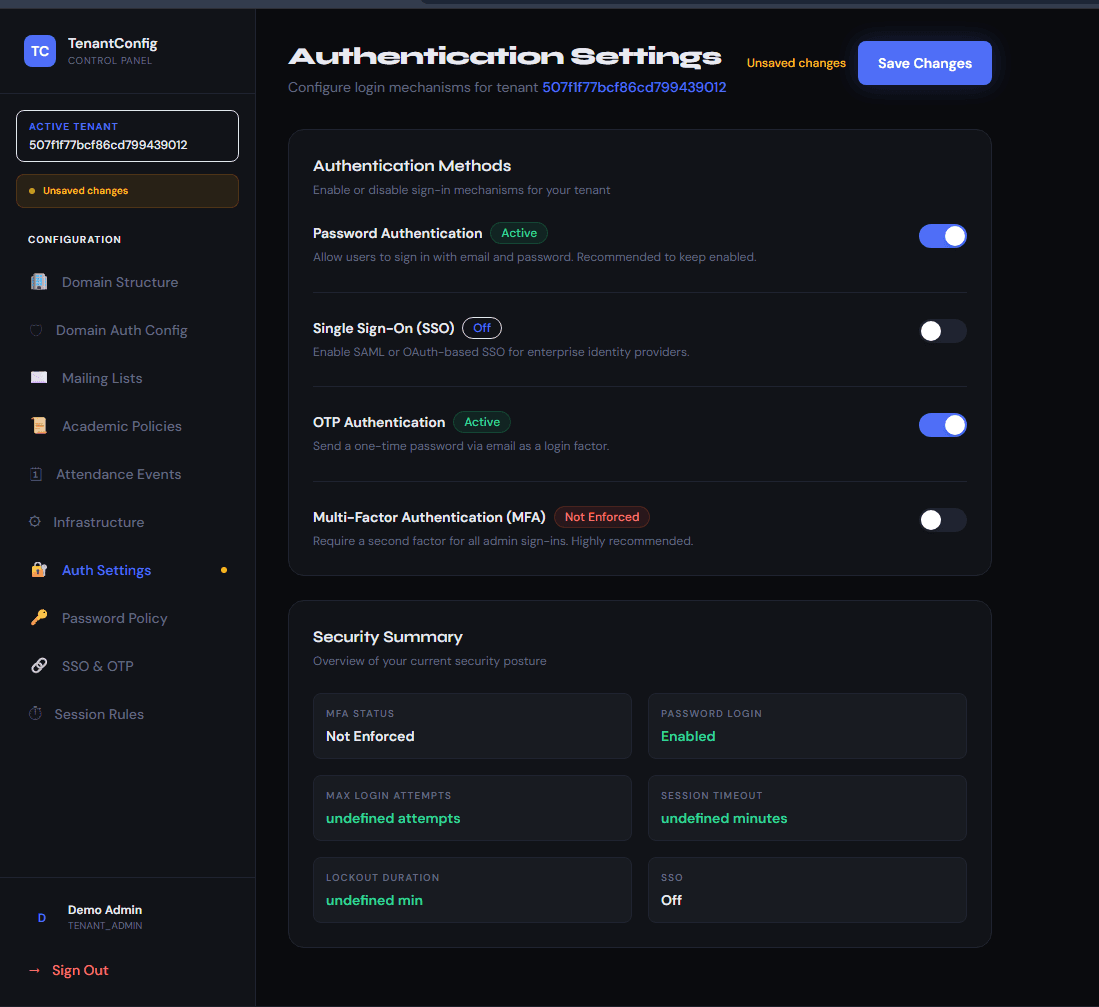Click the tenant ID link in the subtitle
This screenshot has width=1099, height=1007.
pos(634,88)
